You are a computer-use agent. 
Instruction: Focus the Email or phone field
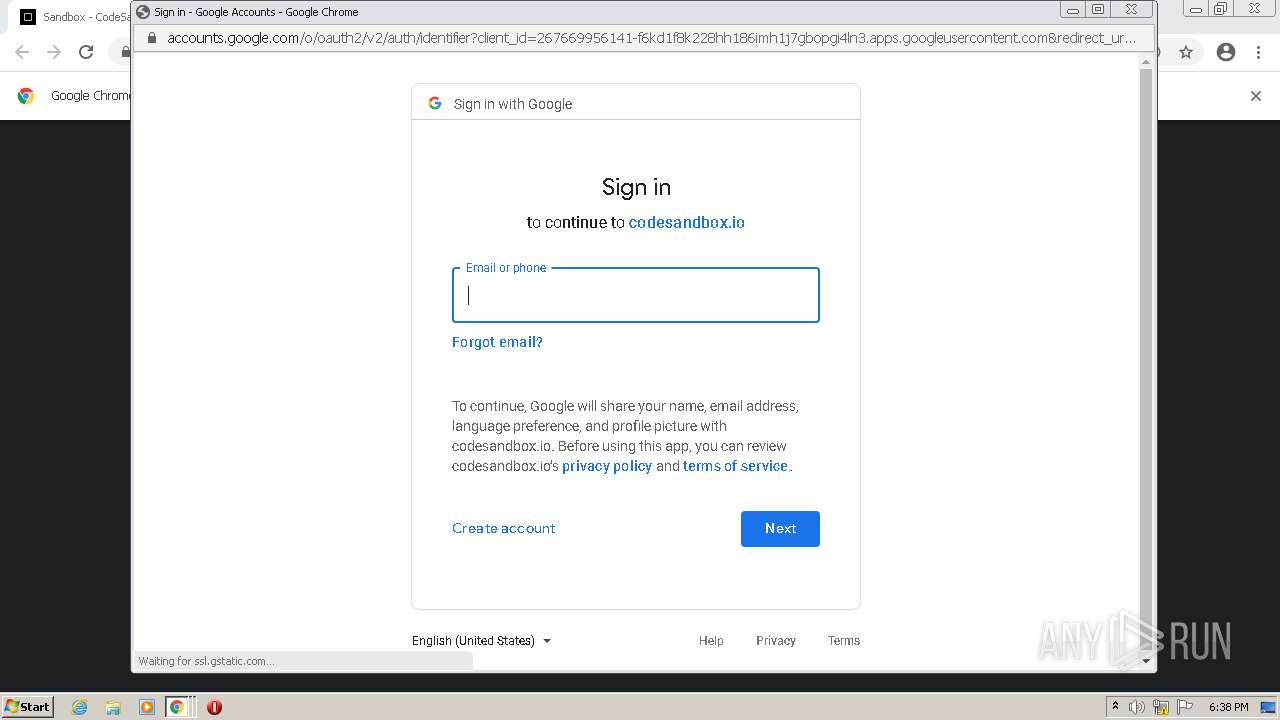click(x=636, y=295)
